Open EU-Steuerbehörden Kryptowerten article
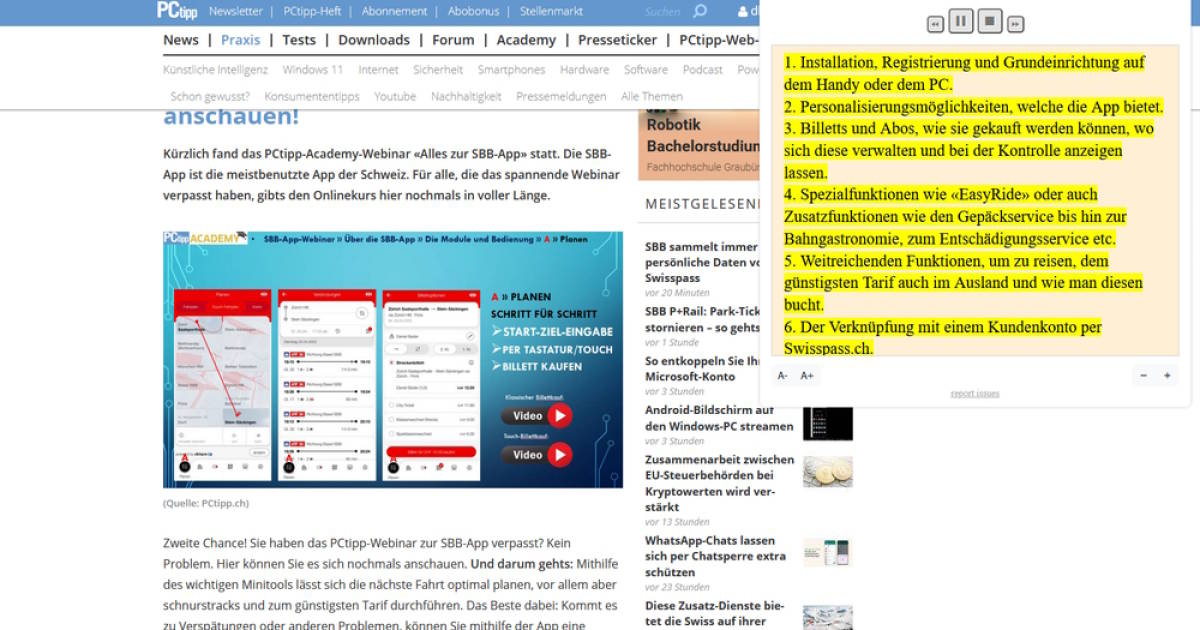 (x=720, y=484)
